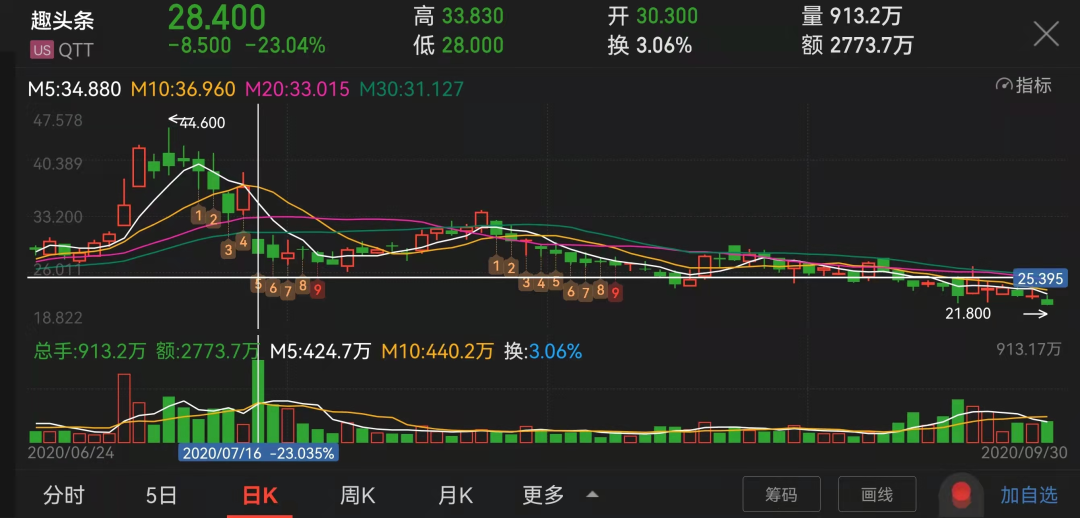Click the 913.17万 volume axis label
This screenshot has height=518, width=1080.
[1029, 349]
